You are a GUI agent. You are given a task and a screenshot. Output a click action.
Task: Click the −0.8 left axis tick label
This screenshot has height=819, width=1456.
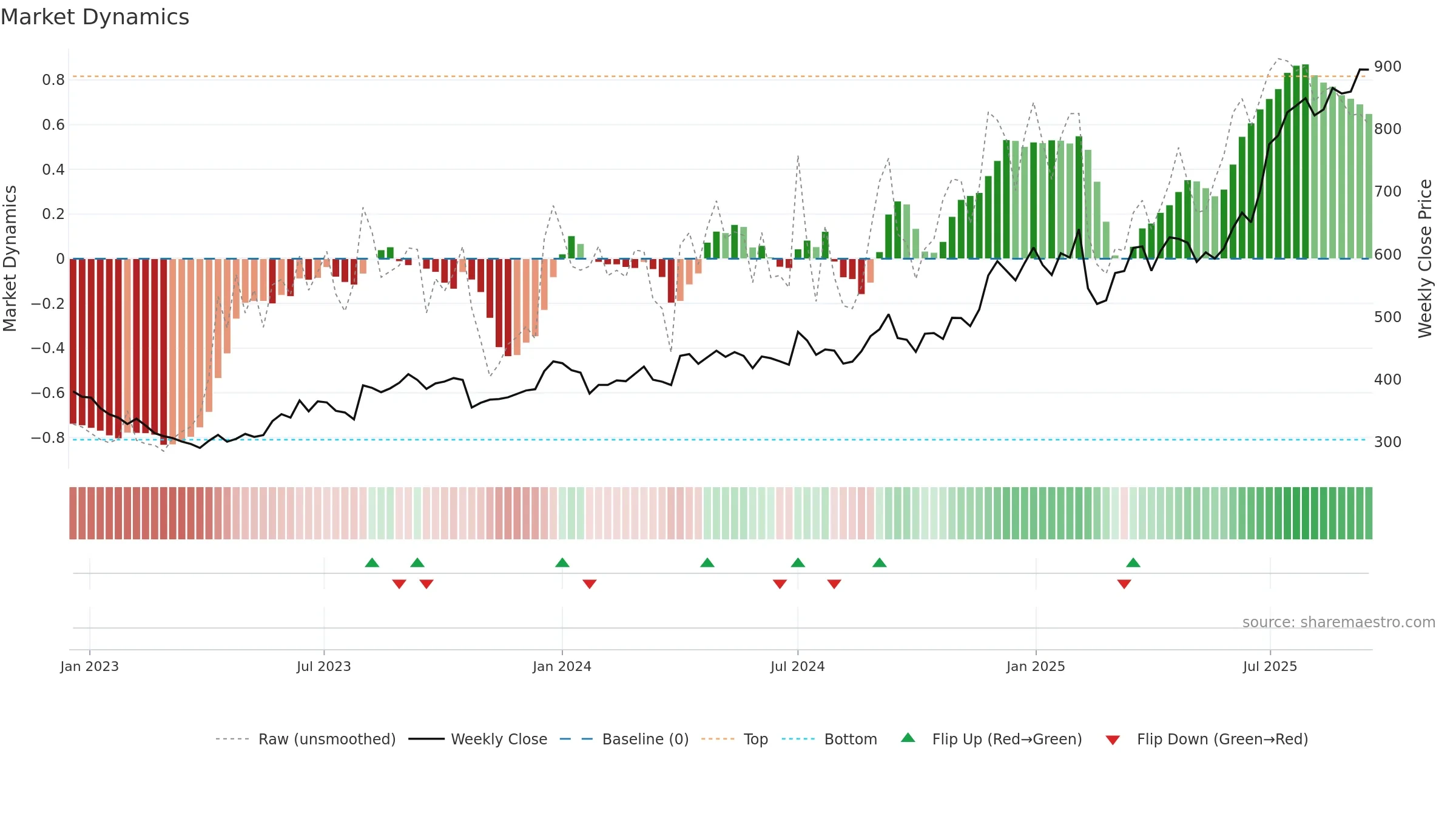pyautogui.click(x=48, y=437)
